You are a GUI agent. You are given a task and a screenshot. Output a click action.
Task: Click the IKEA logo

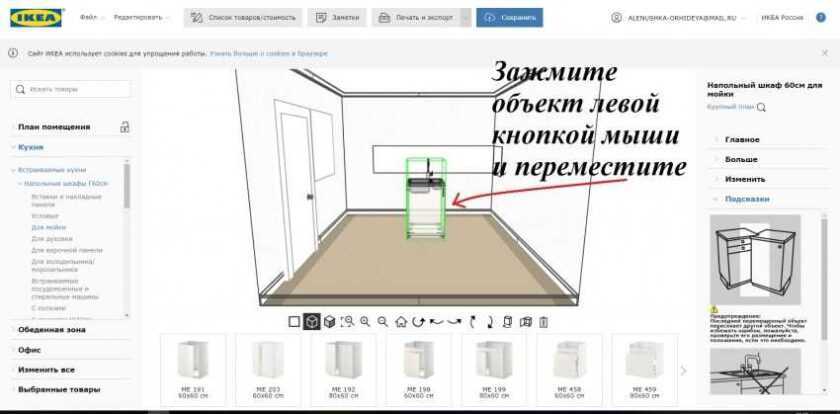click(x=35, y=18)
